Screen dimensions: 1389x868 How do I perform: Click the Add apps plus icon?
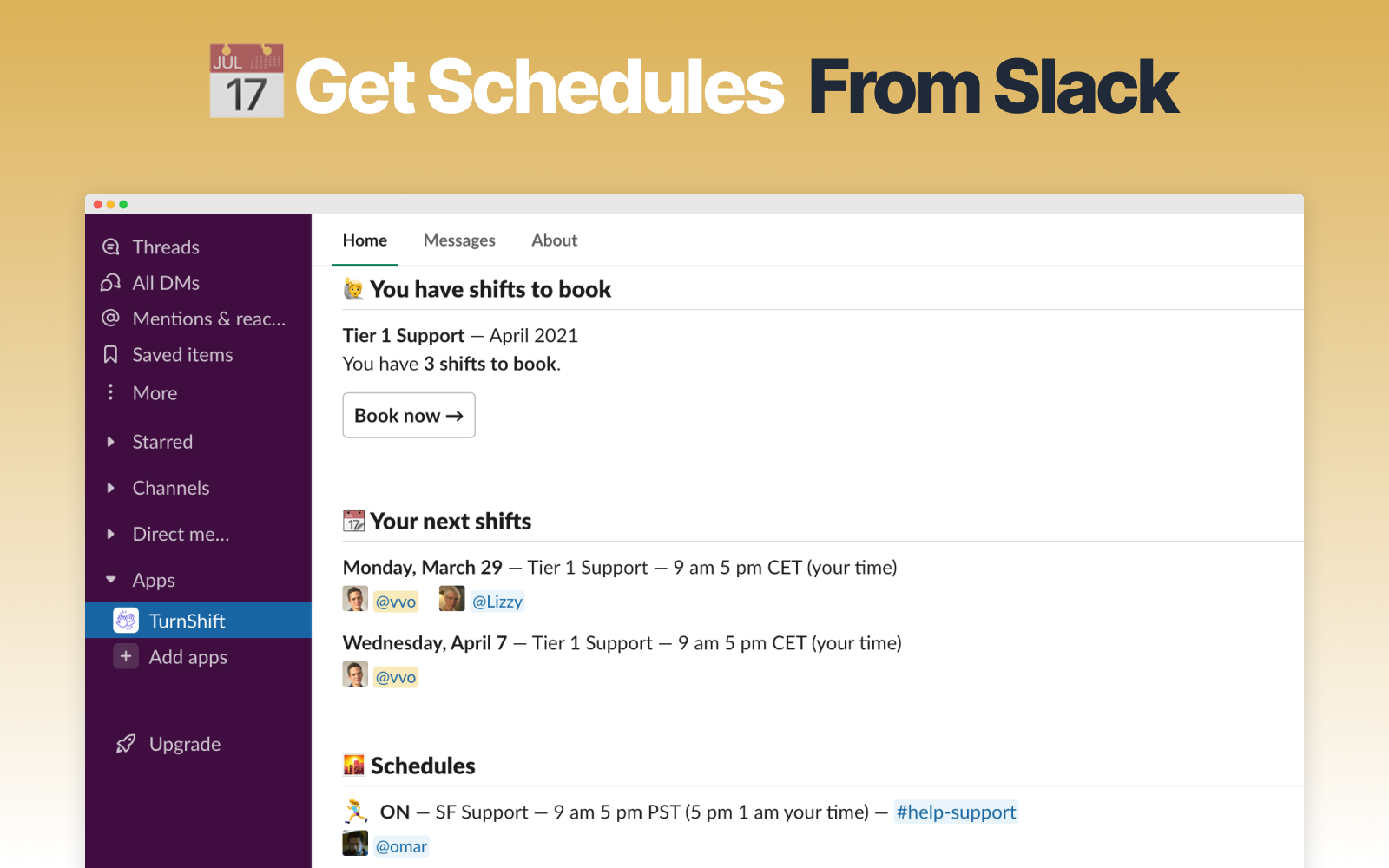tap(126, 657)
